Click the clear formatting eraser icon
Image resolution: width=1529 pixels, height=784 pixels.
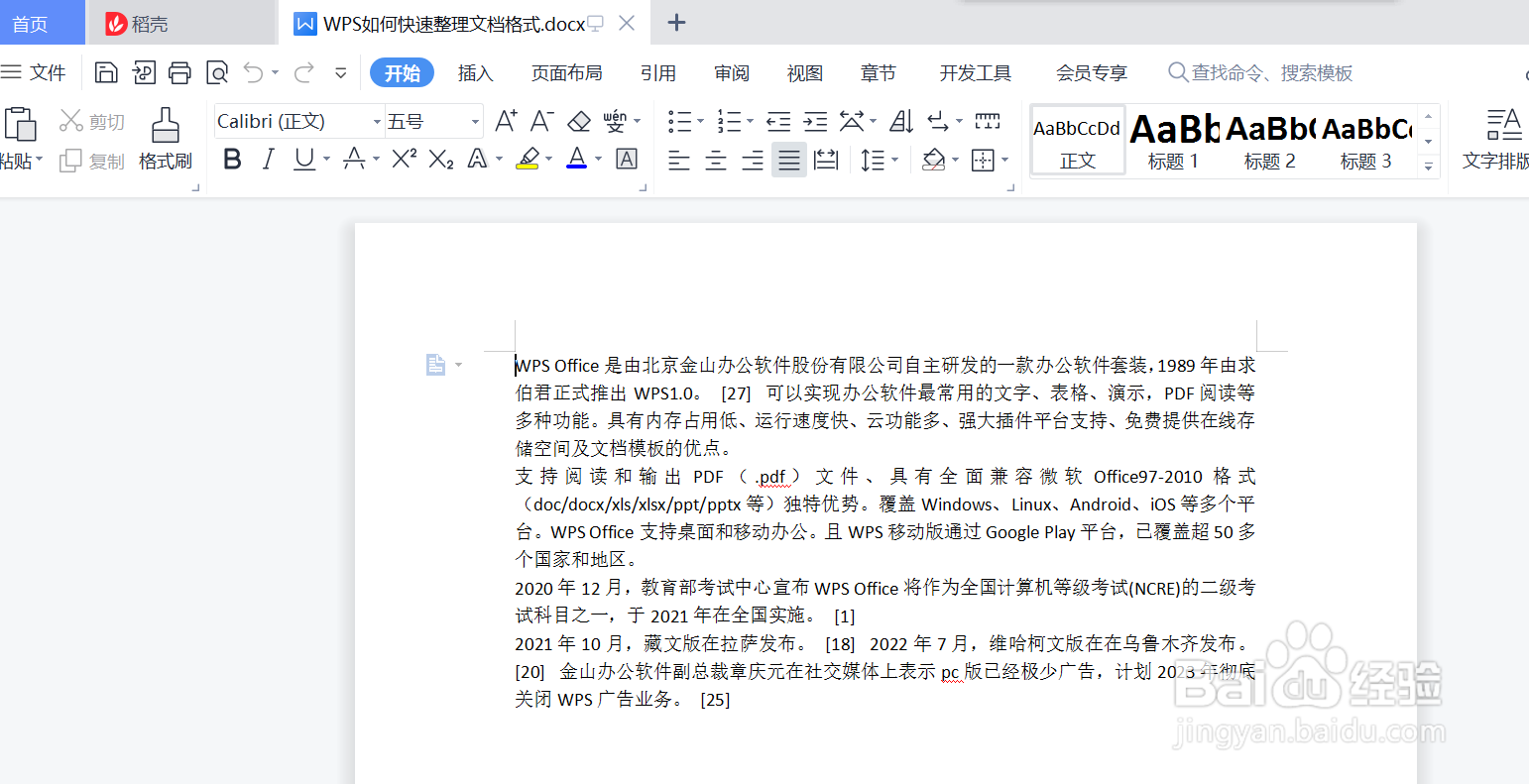click(579, 120)
